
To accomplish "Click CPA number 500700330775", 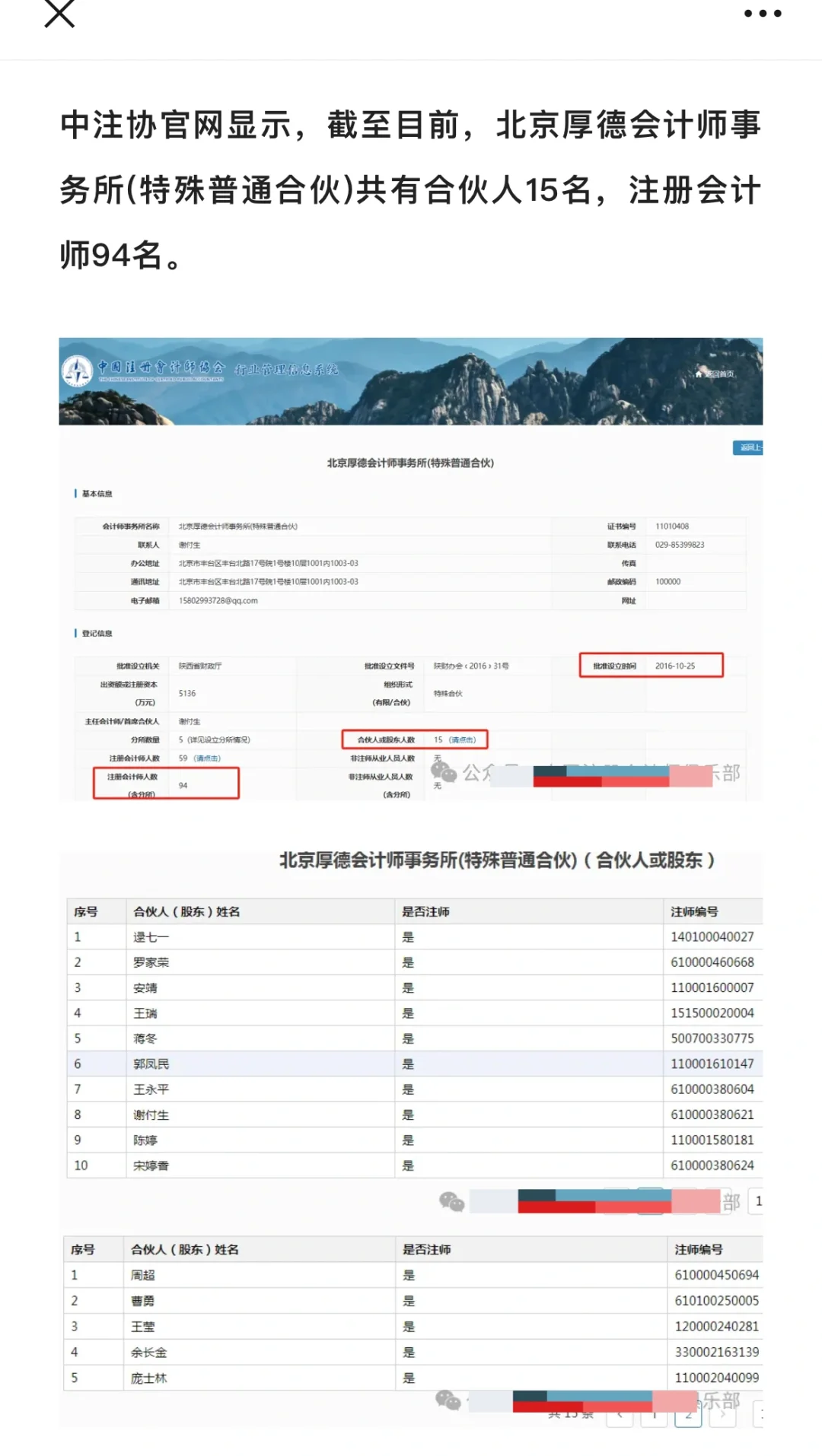I will [x=712, y=1038].
